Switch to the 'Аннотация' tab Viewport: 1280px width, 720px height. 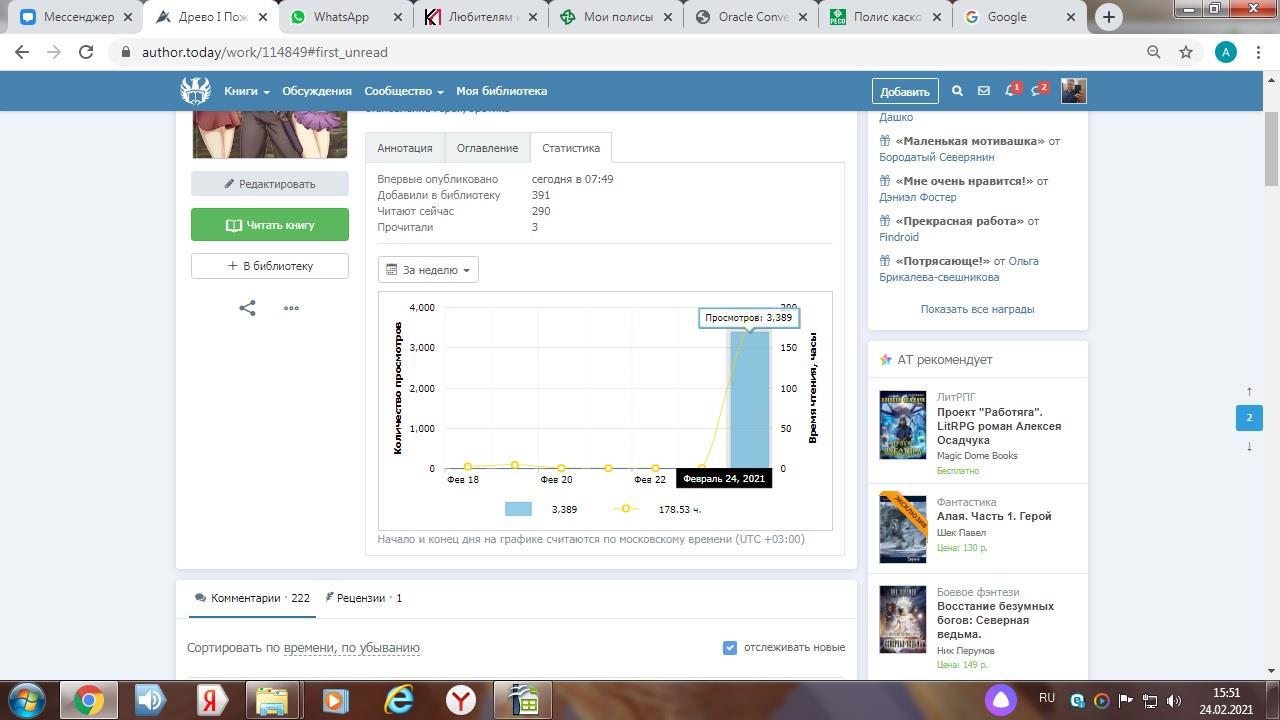405,148
